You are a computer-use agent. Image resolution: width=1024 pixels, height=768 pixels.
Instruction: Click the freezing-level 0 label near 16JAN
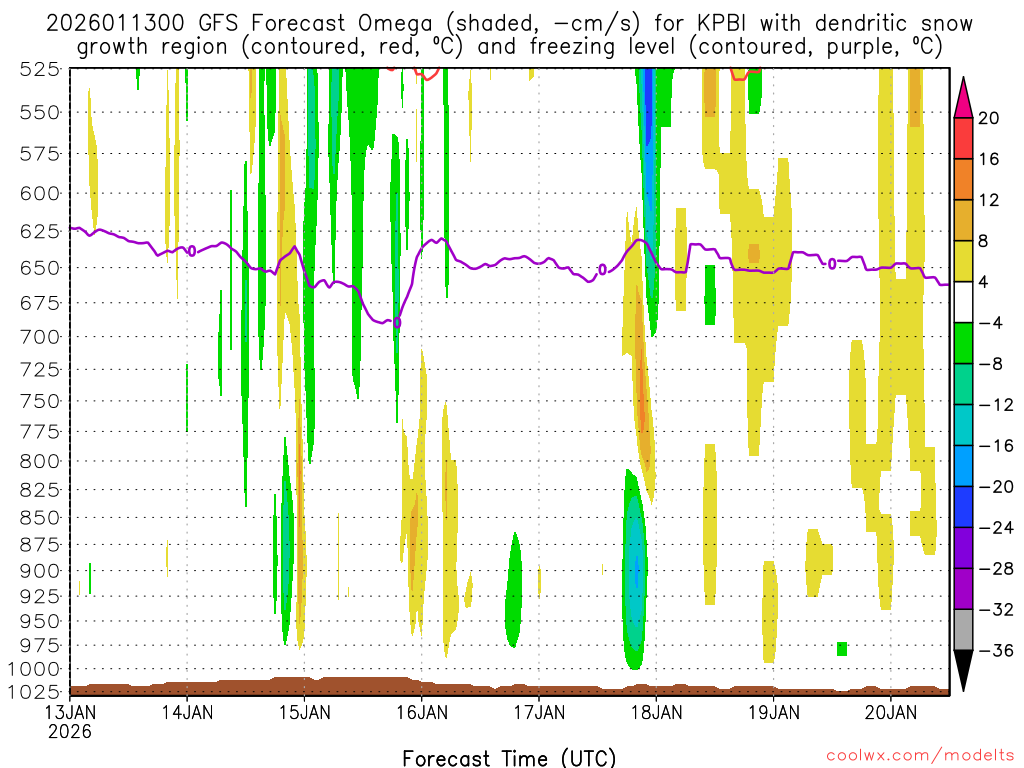(397, 323)
